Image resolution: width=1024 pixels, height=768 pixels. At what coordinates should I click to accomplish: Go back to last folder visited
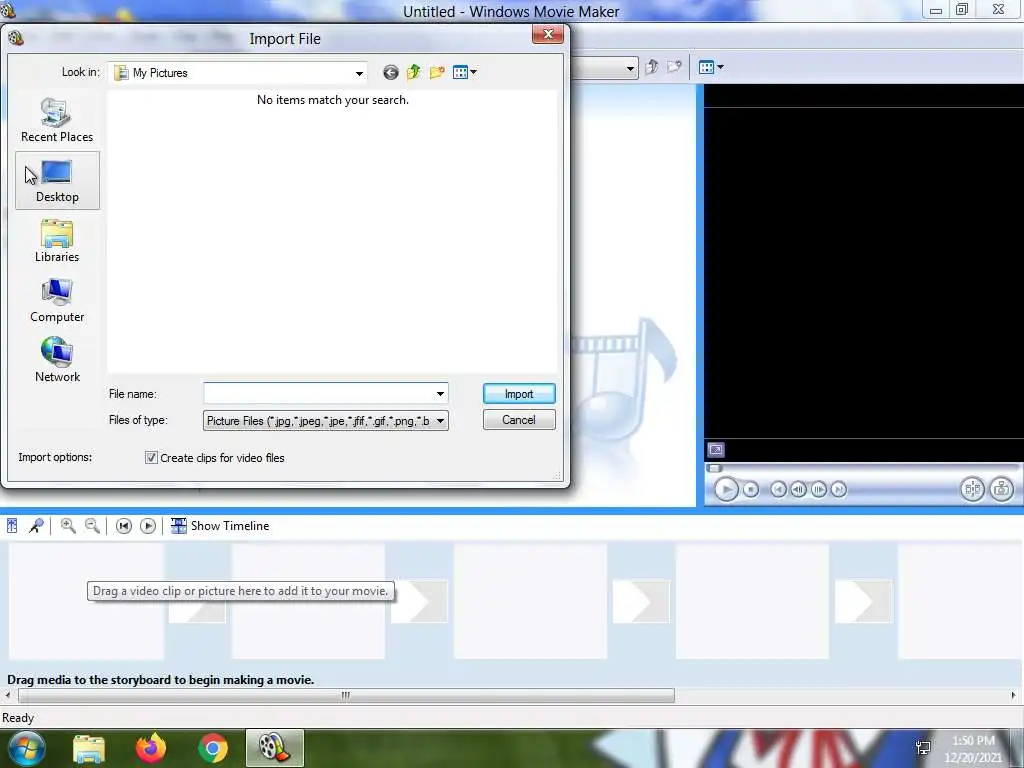point(391,72)
